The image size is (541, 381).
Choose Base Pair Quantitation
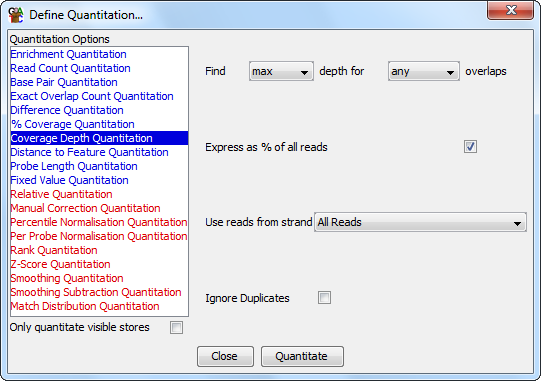[99, 82]
